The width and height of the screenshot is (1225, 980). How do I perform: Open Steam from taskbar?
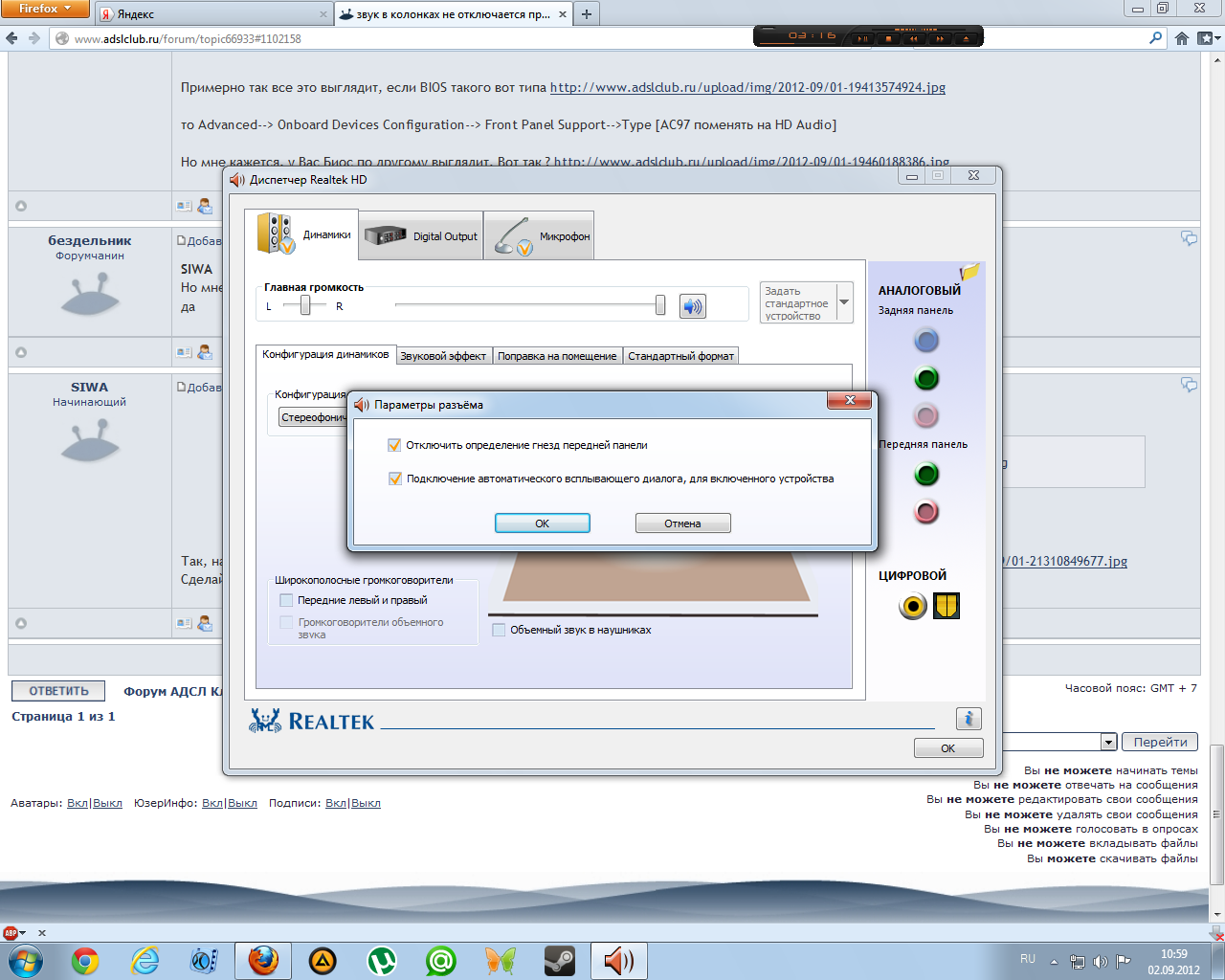coord(560,960)
